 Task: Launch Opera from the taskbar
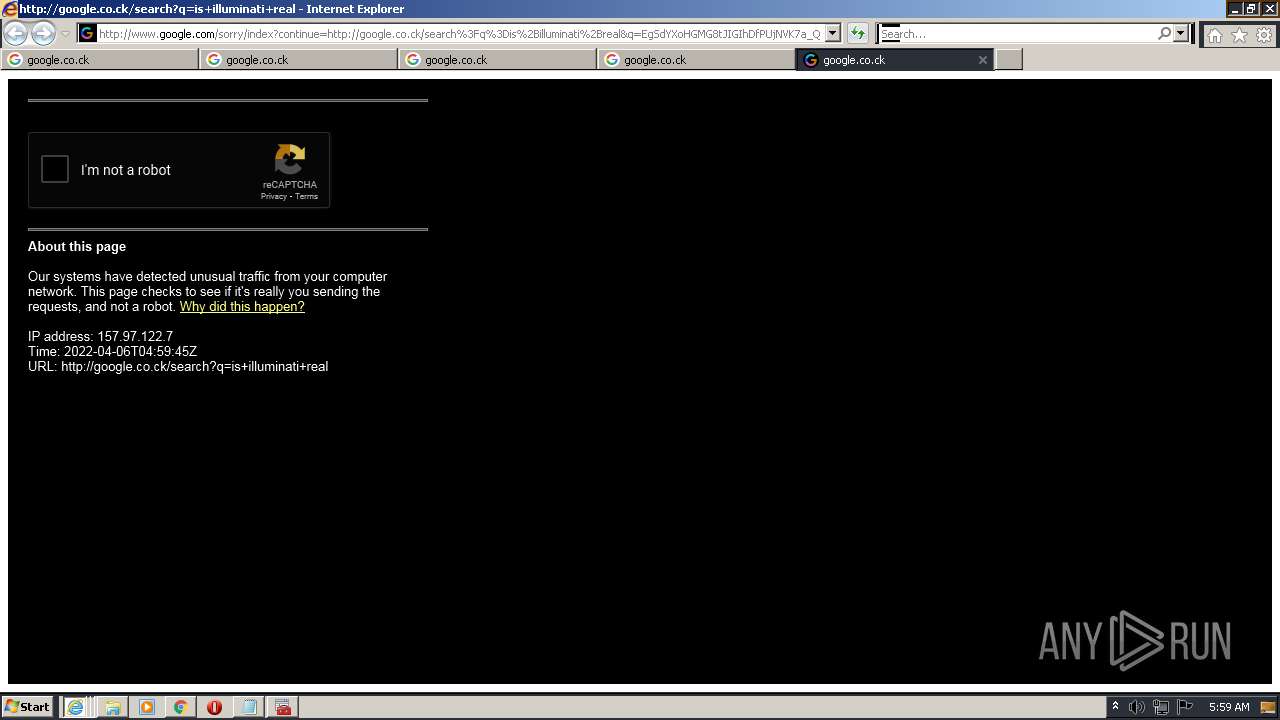click(x=214, y=707)
